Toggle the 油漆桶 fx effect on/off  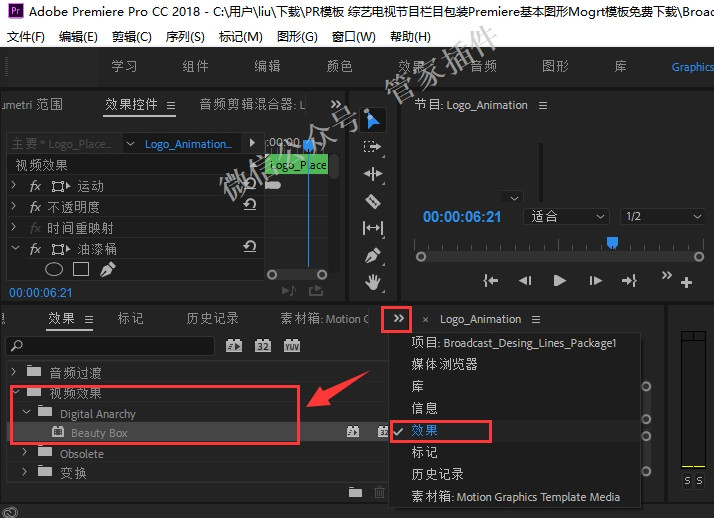pyautogui.click(x=35, y=249)
